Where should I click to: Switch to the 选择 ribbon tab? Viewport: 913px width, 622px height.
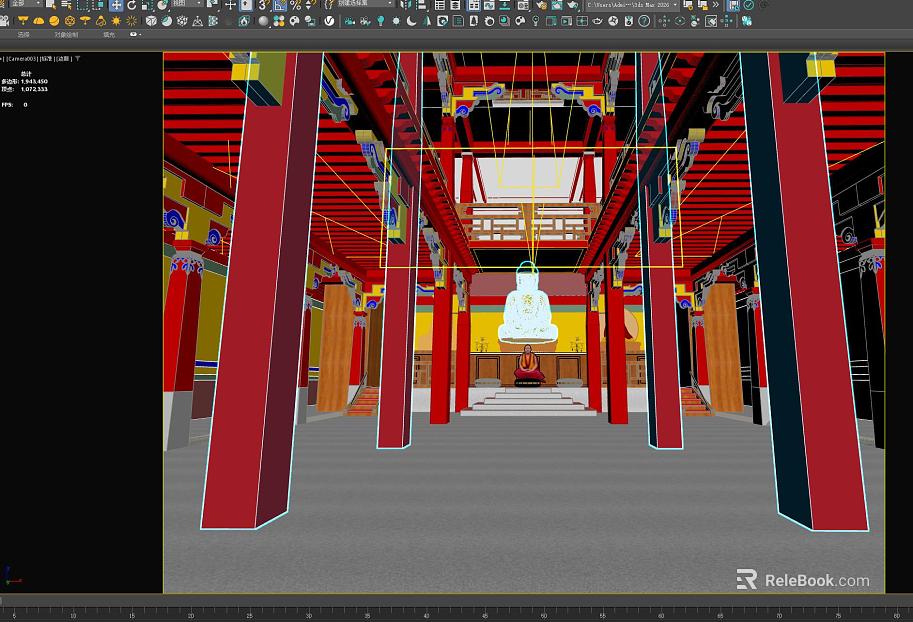pos(23,35)
